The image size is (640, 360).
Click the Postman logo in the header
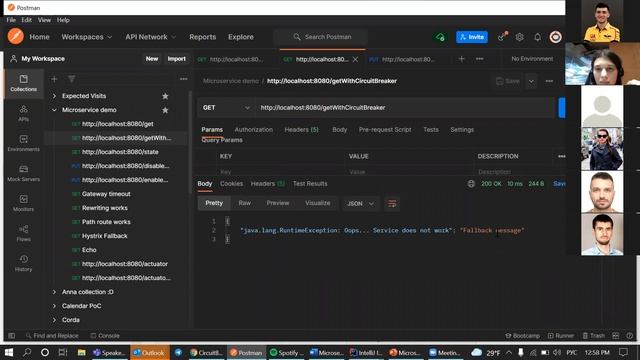[16, 37]
